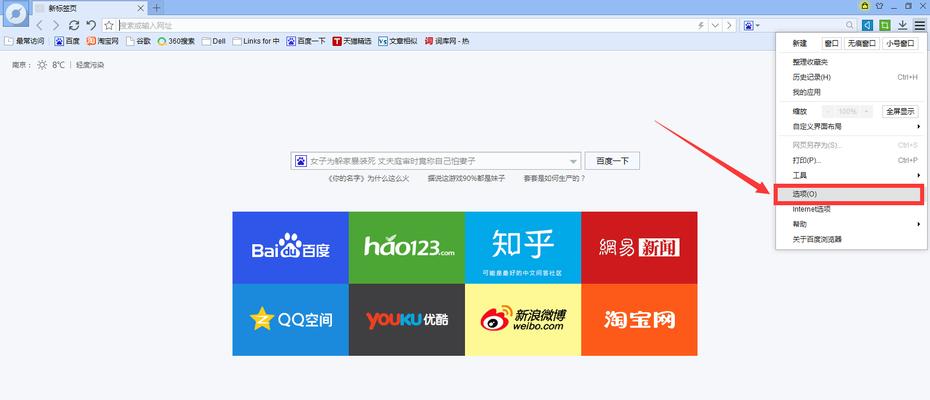930x400 pixels.
Task: Select 整理收藏夹 menu item
Action: (849, 62)
